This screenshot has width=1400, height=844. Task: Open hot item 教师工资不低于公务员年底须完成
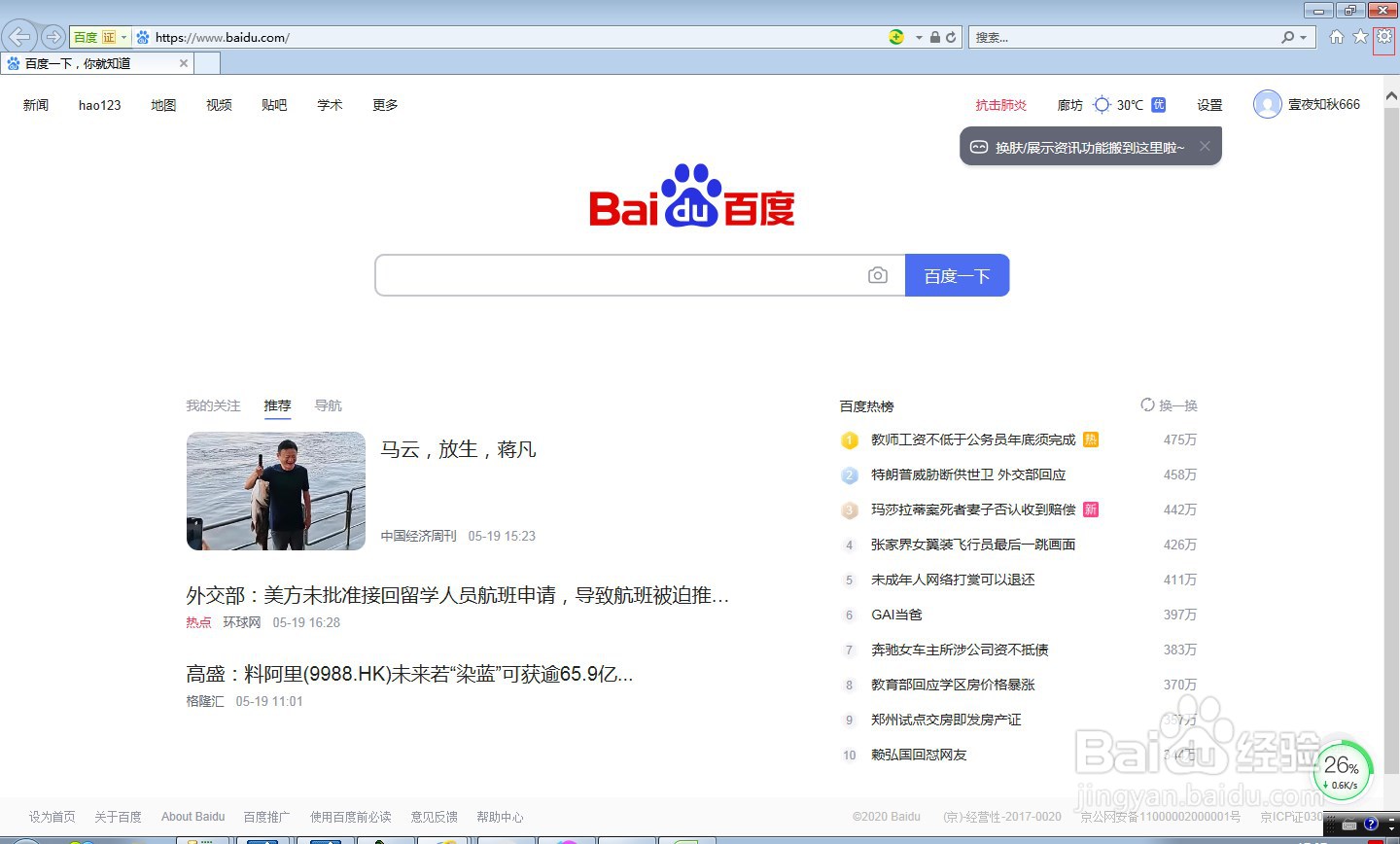973,440
